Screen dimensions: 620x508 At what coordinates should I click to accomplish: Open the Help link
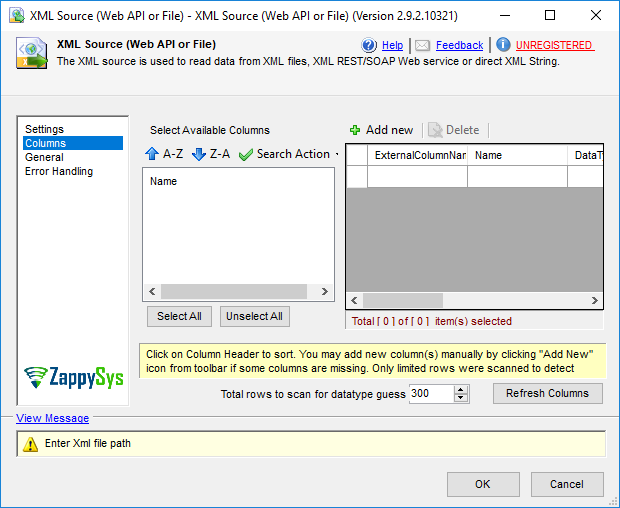click(392, 45)
